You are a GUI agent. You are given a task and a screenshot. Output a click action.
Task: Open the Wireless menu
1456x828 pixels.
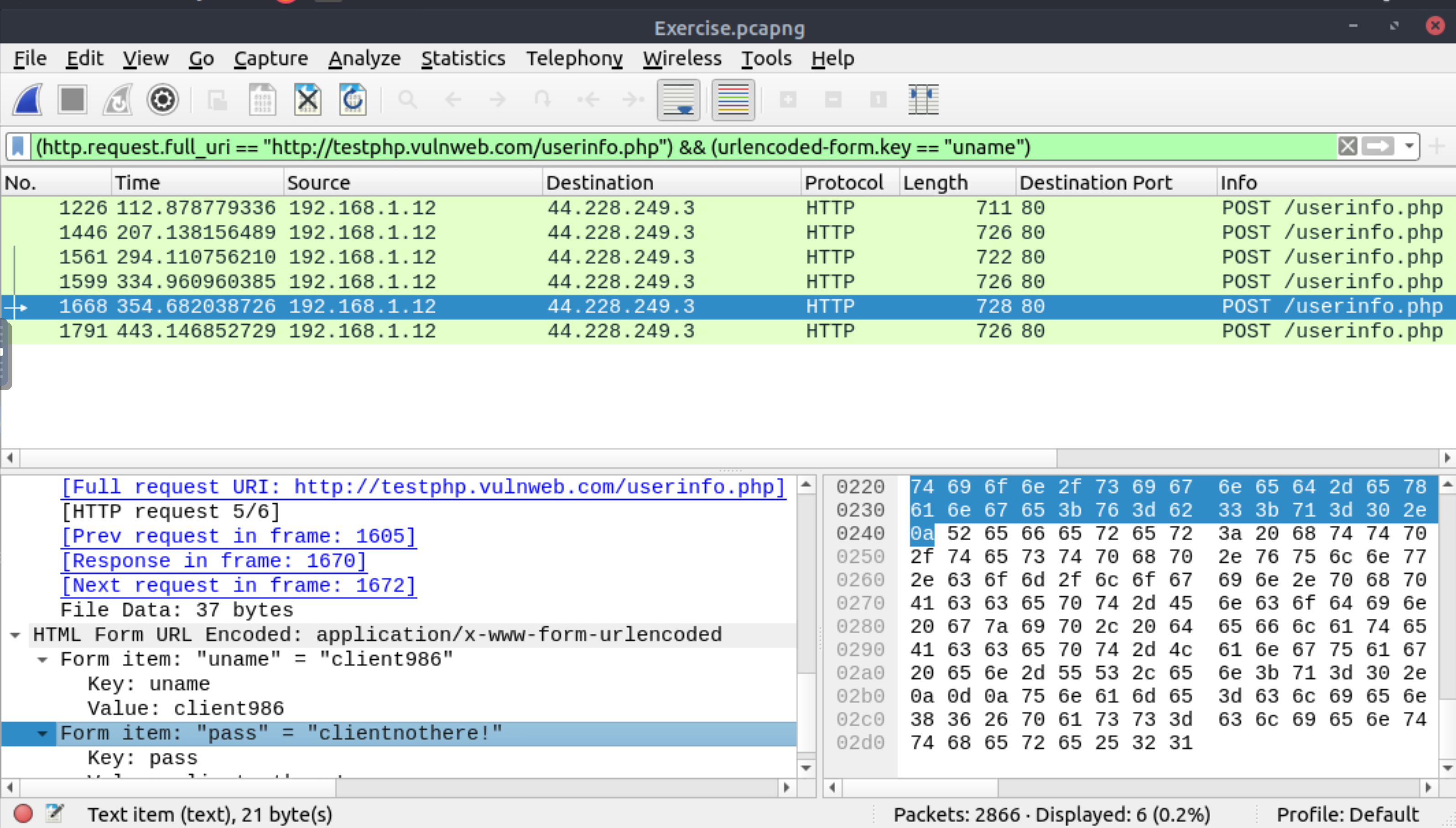(x=682, y=58)
